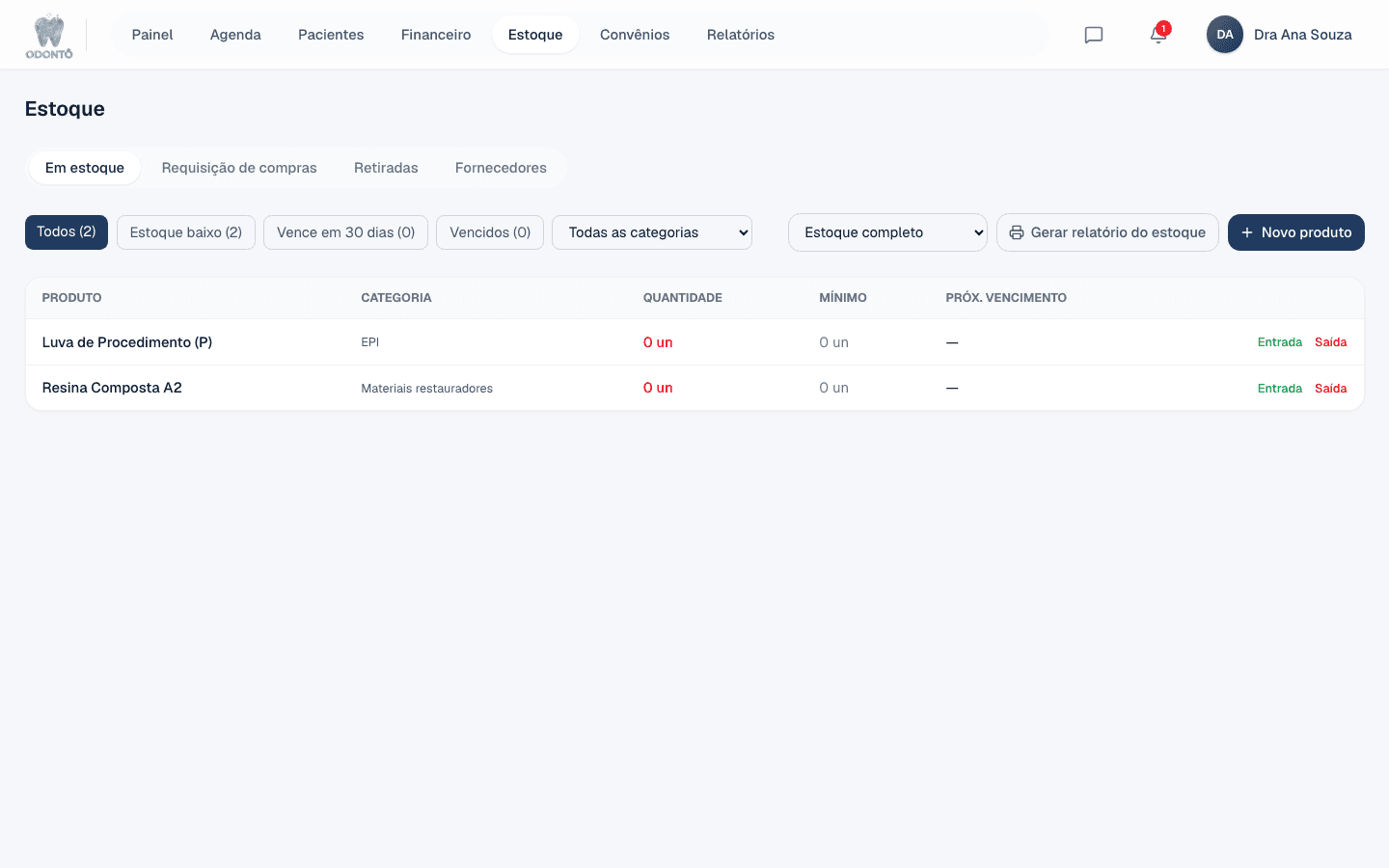This screenshot has height=868, width=1389.
Task: Navigate to Pacientes
Action: pyautogui.click(x=331, y=35)
